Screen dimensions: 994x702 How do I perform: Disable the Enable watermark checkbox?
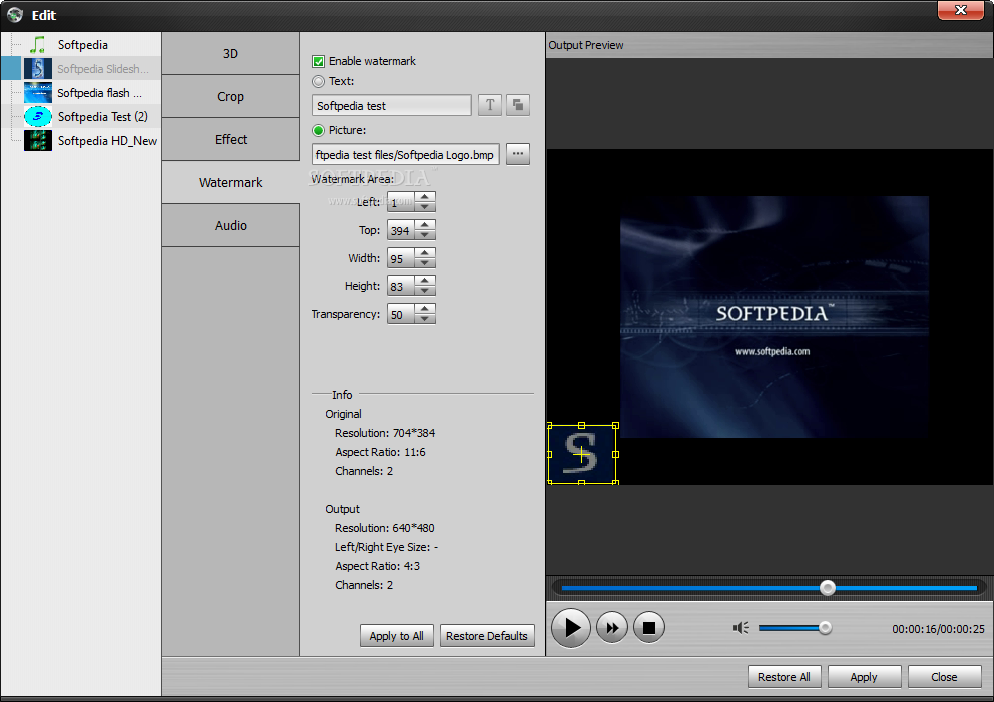[319, 62]
